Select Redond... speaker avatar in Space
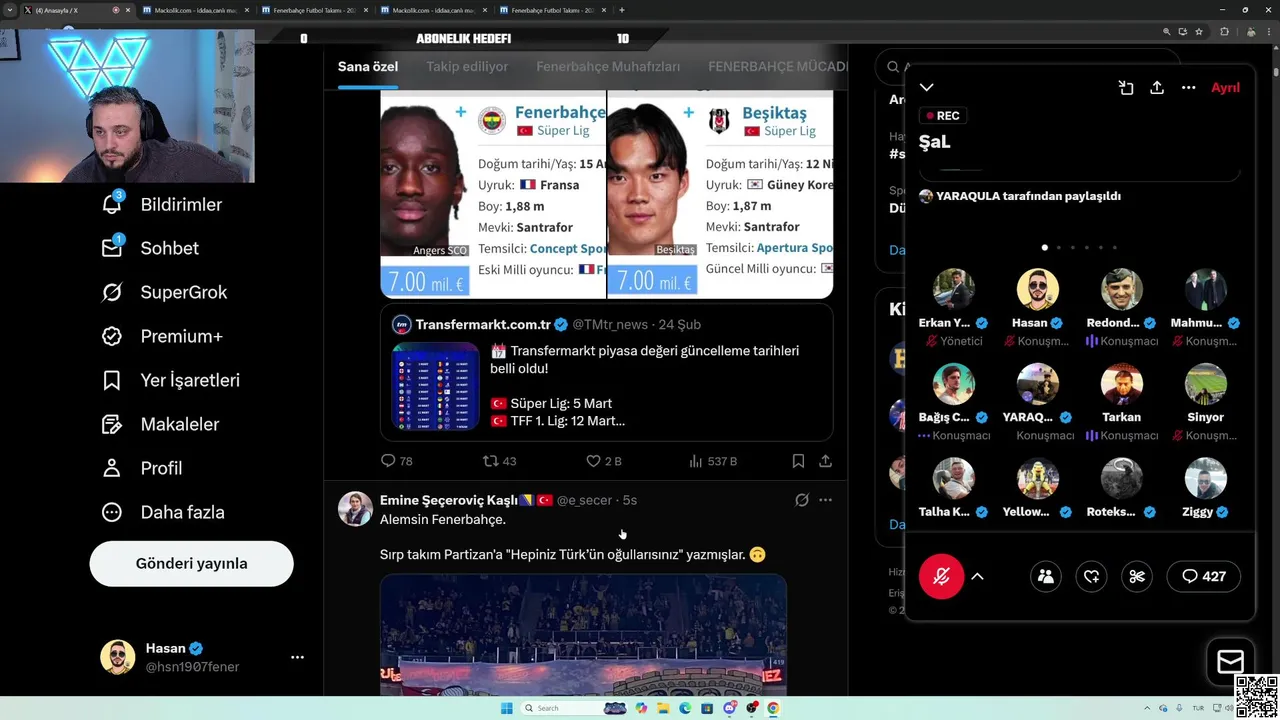Screen dimensions: 1280x720 pyautogui.click(x=1122, y=289)
